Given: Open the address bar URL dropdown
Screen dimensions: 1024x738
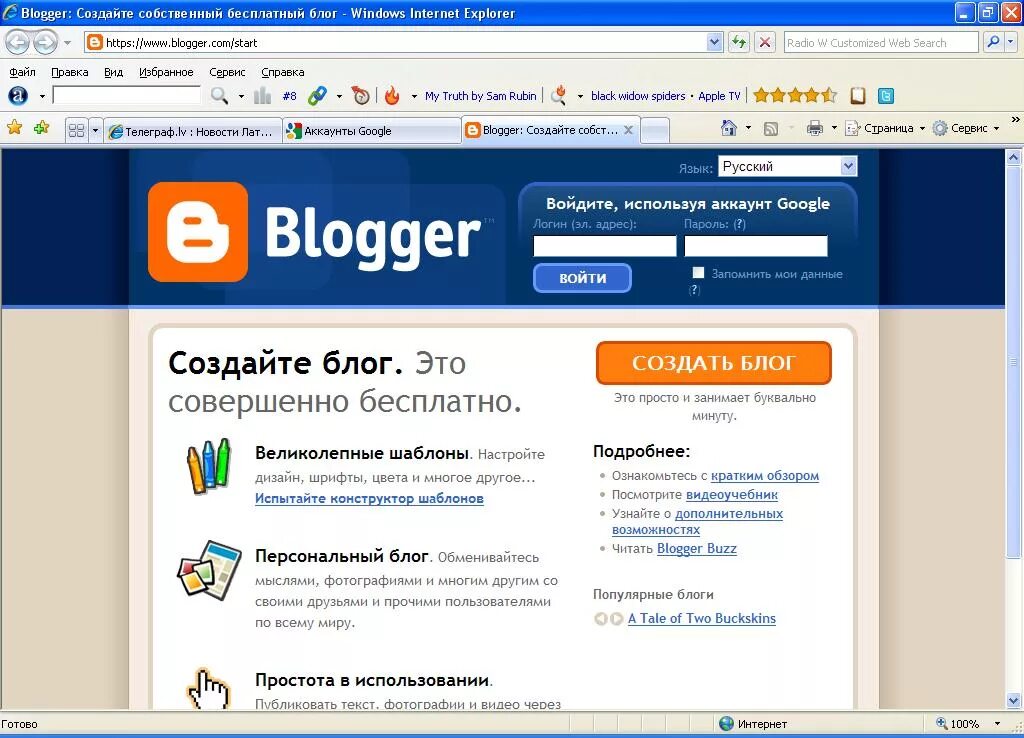Looking at the screenshot, I should coord(714,42).
